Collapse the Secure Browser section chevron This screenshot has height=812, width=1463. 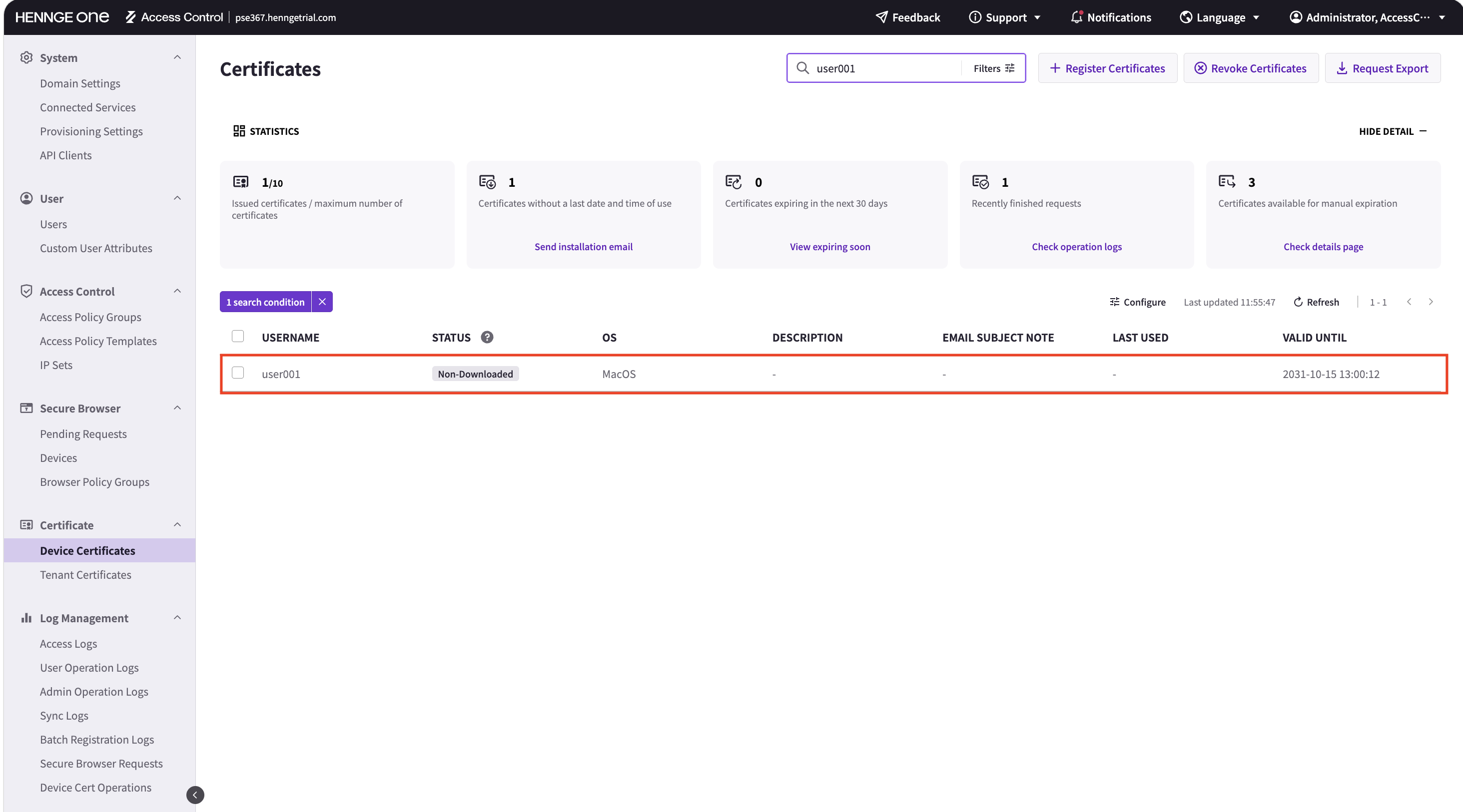point(177,408)
